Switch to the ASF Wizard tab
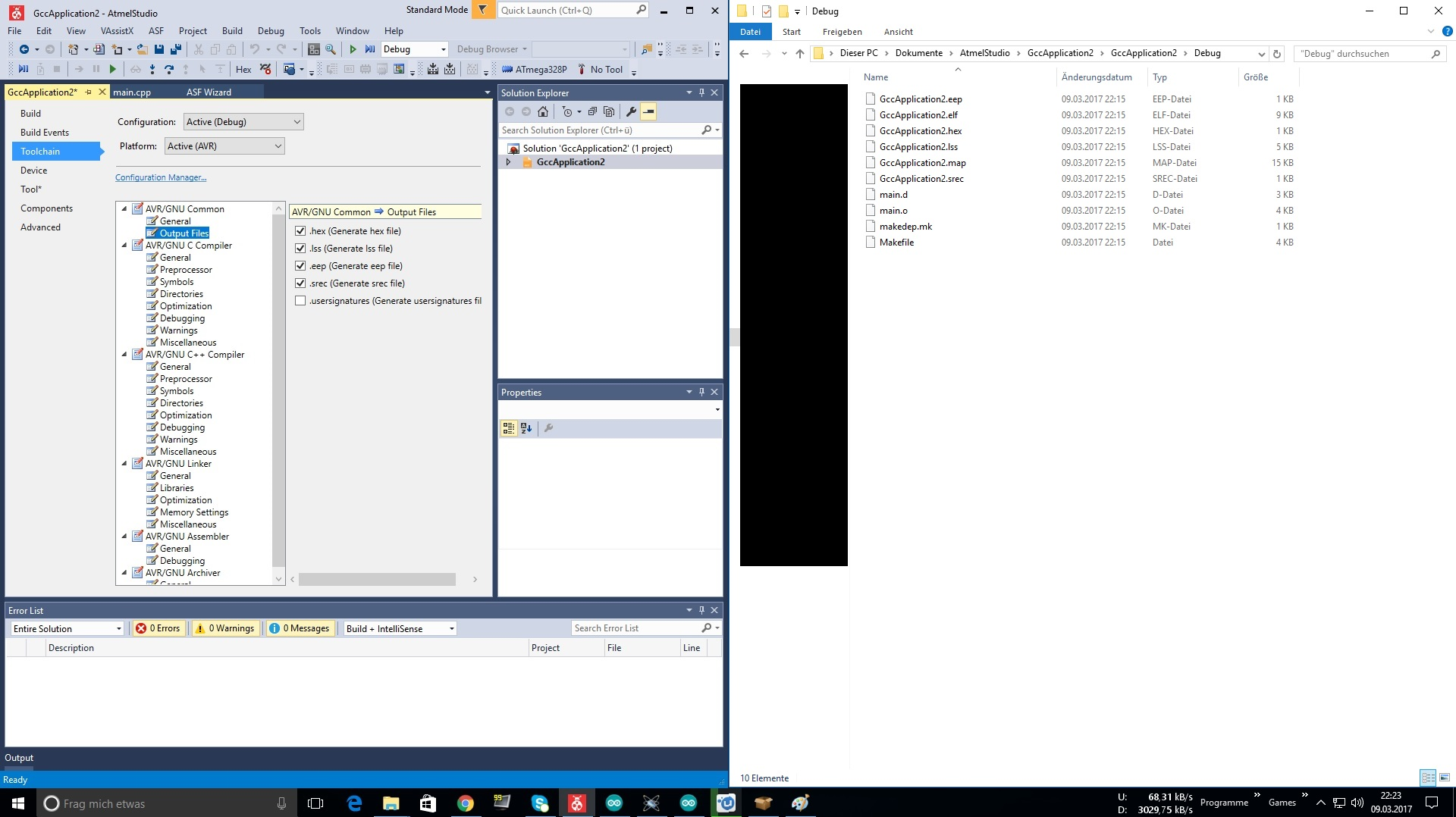 click(209, 92)
